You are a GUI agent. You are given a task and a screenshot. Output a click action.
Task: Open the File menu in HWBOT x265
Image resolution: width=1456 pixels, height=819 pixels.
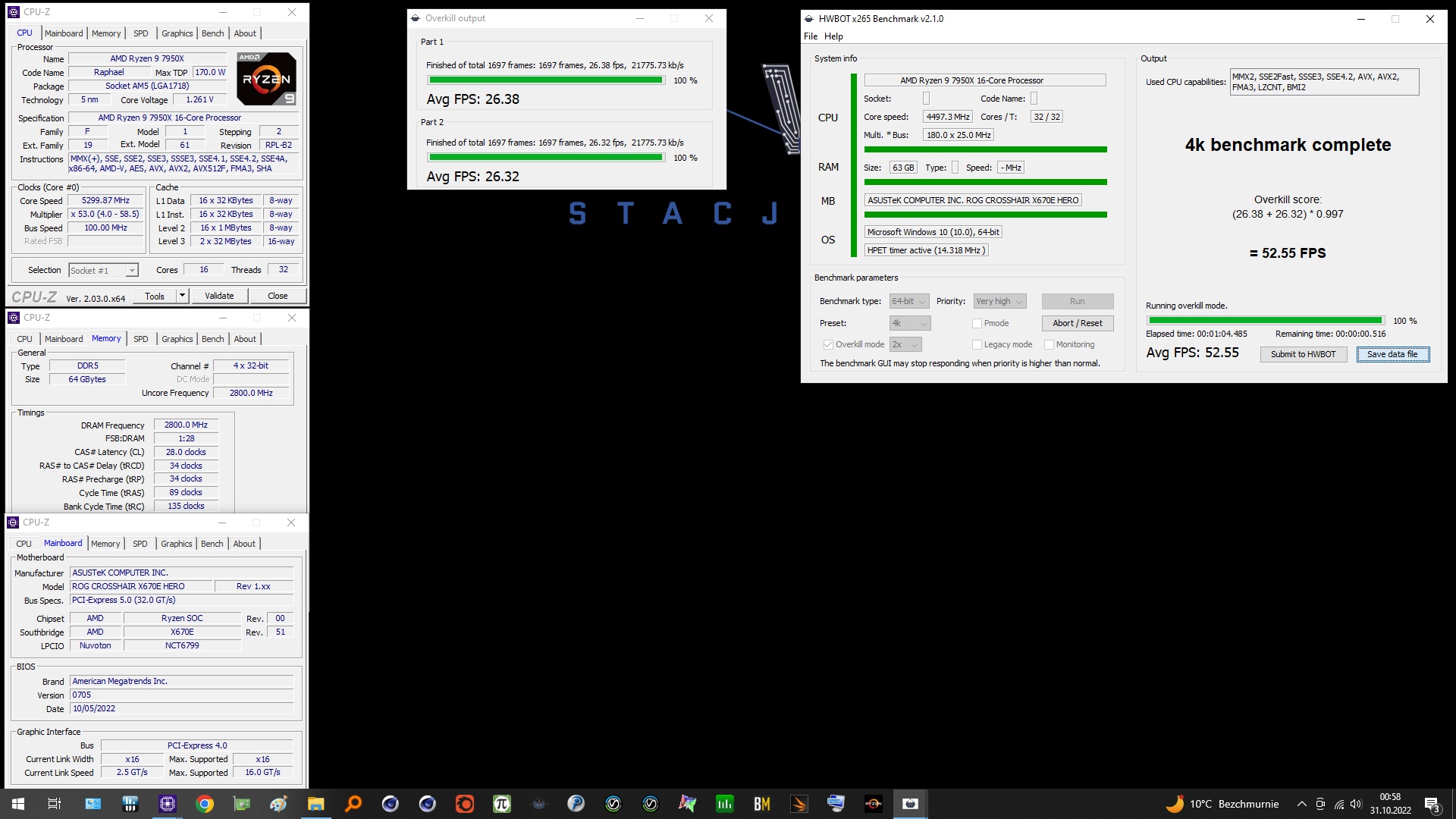(x=811, y=36)
